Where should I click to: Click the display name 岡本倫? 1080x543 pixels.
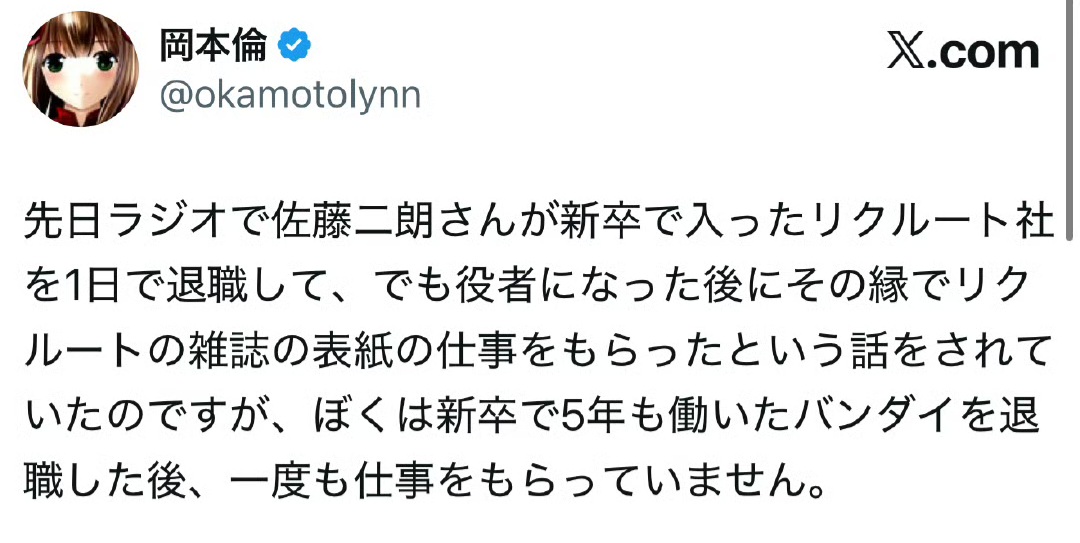[214, 46]
